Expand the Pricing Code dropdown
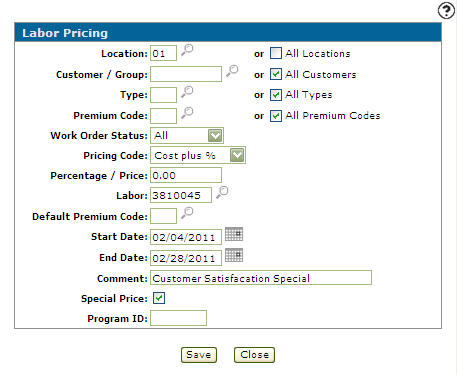 (x=198, y=155)
